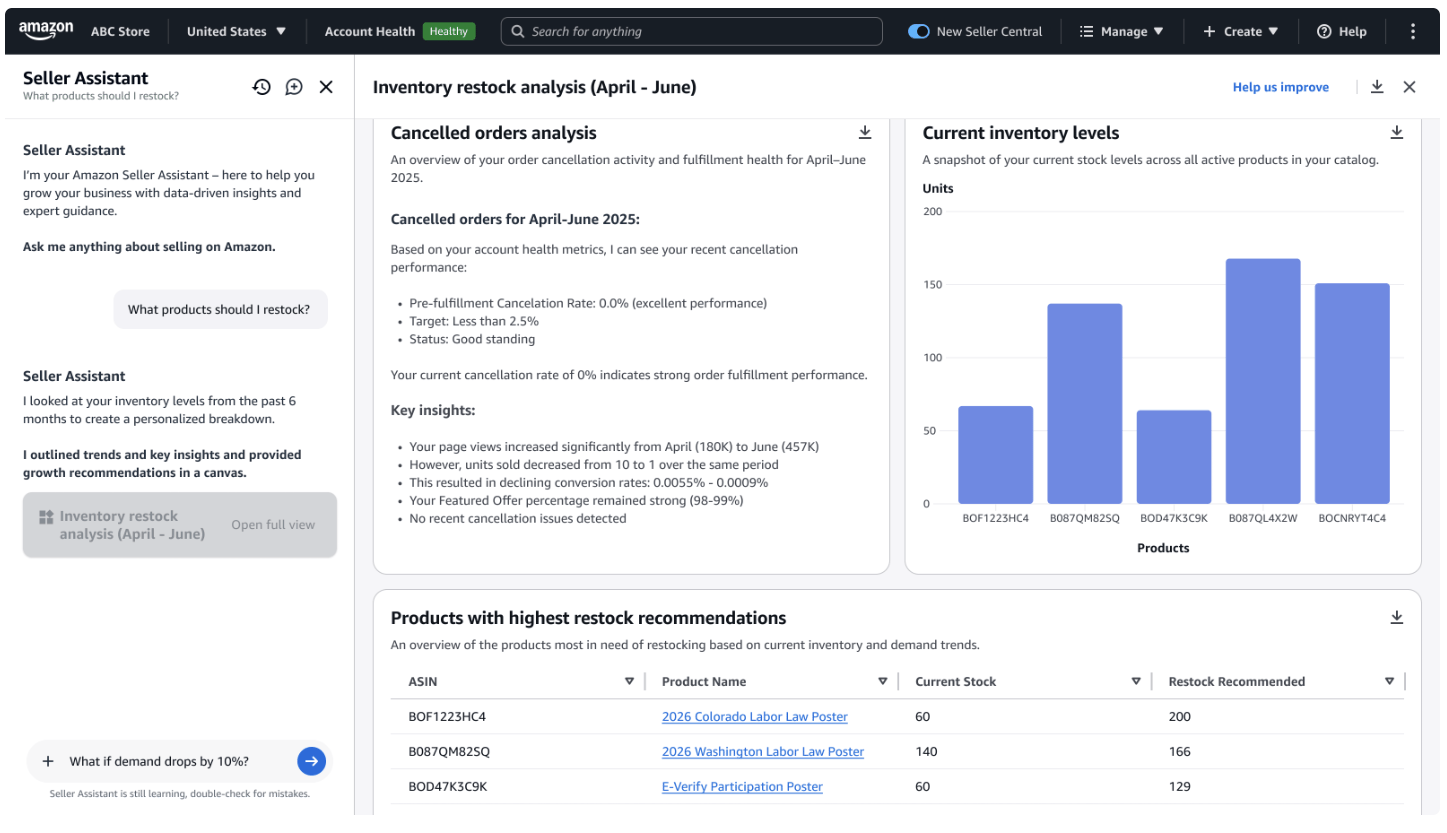Expand the United States marketplace dropdown
This screenshot has height=833, width=1447.
236,31
